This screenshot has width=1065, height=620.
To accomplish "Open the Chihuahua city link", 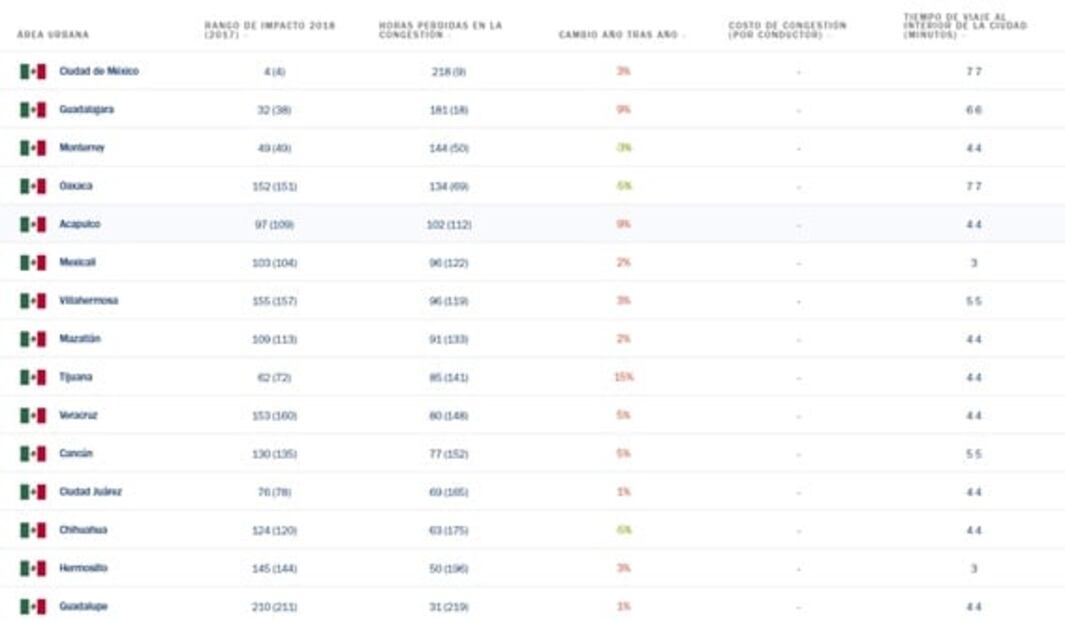I will click(83, 530).
